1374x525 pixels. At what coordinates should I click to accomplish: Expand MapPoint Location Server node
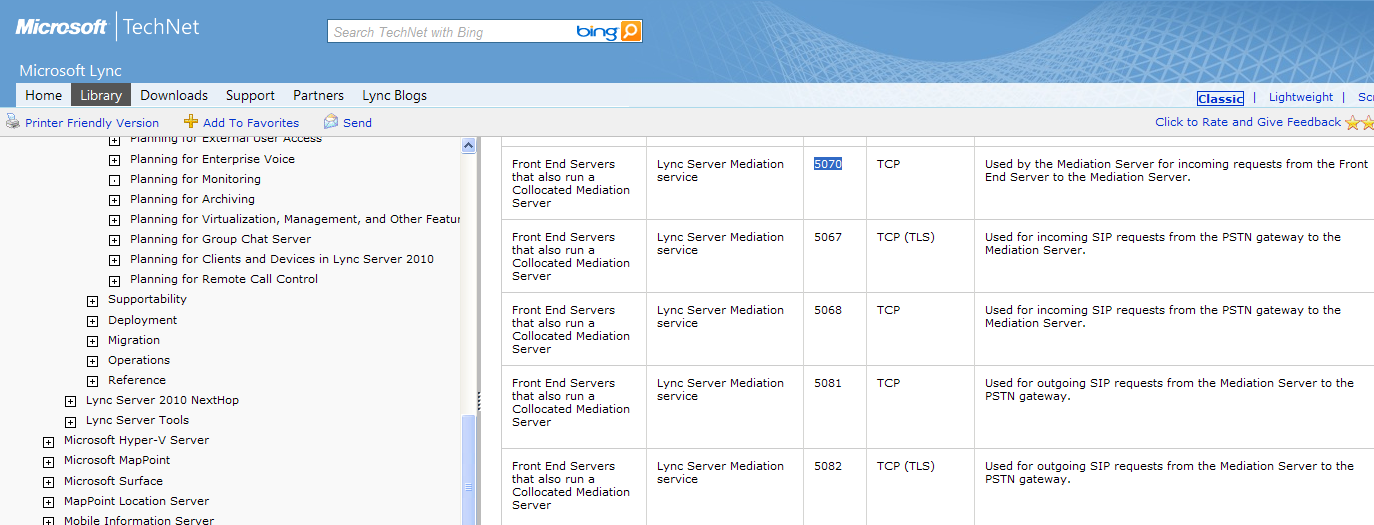point(48,502)
